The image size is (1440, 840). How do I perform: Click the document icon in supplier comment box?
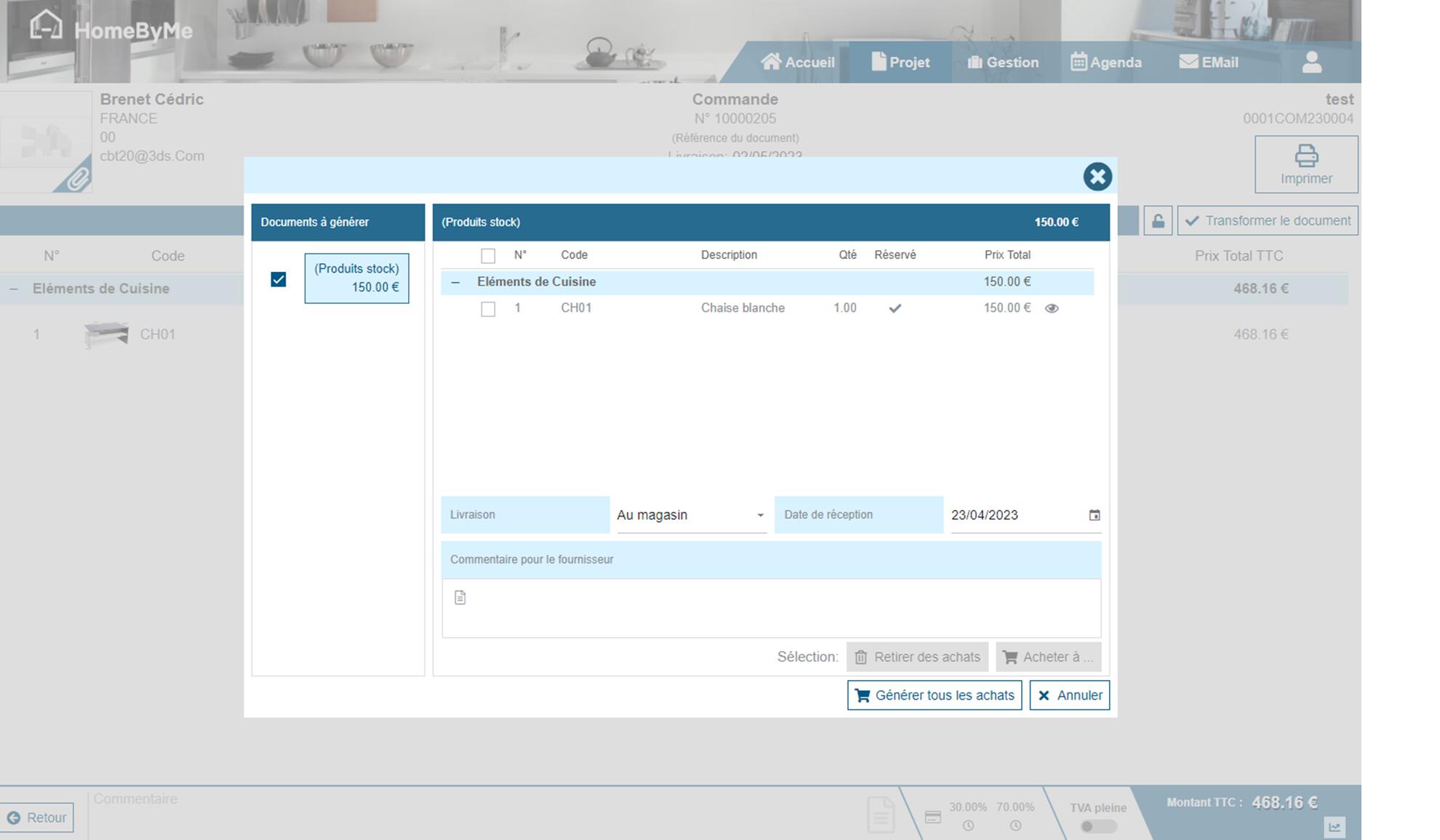pyautogui.click(x=460, y=598)
